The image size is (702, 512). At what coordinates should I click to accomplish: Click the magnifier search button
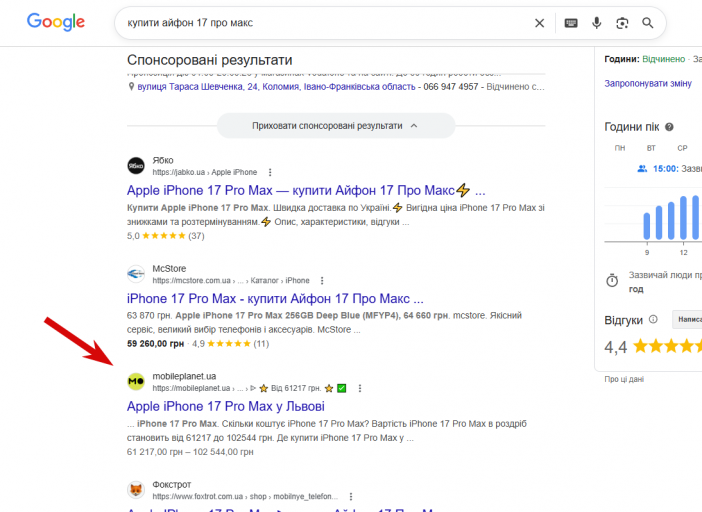click(x=647, y=23)
